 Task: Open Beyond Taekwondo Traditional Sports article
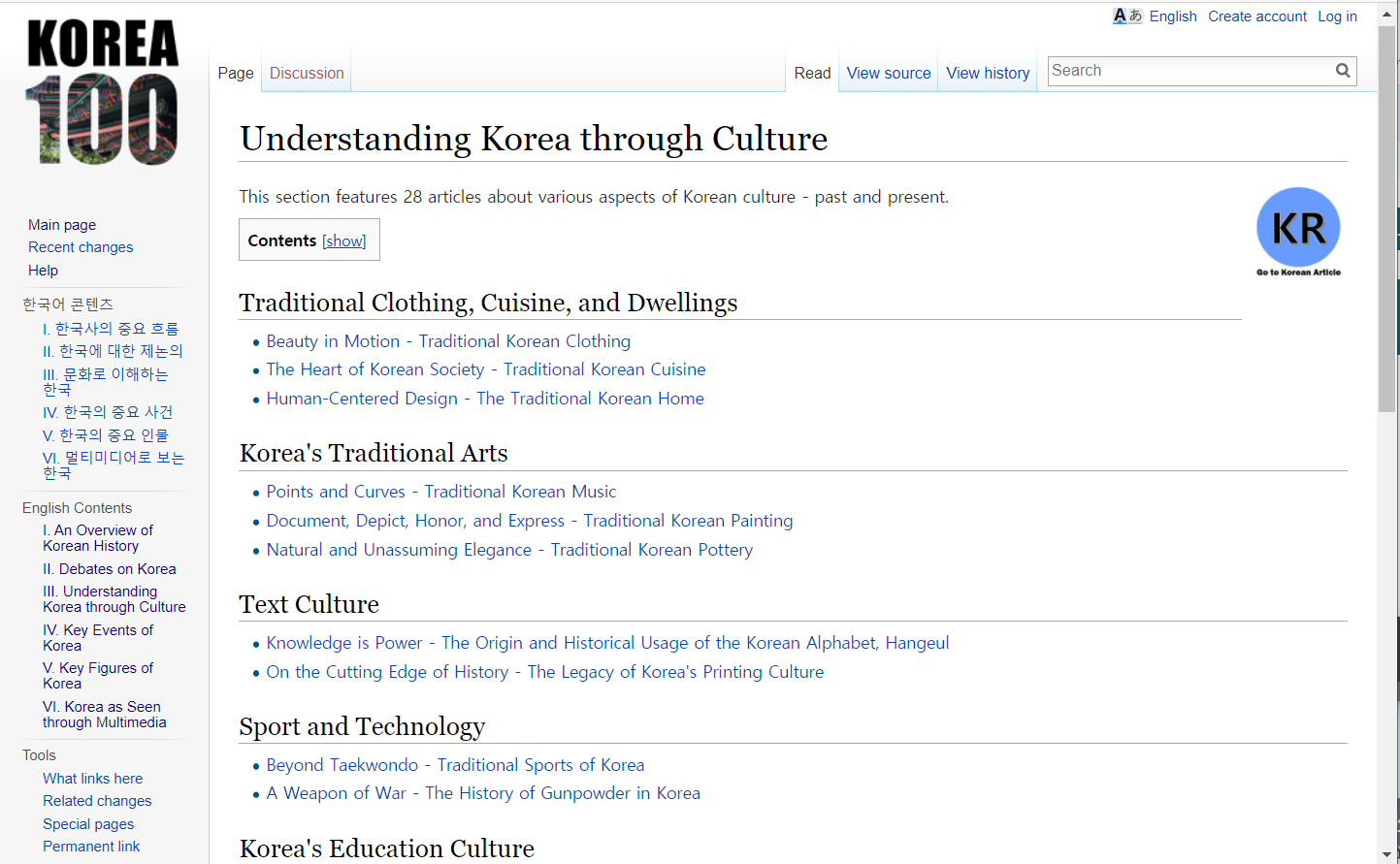455,765
